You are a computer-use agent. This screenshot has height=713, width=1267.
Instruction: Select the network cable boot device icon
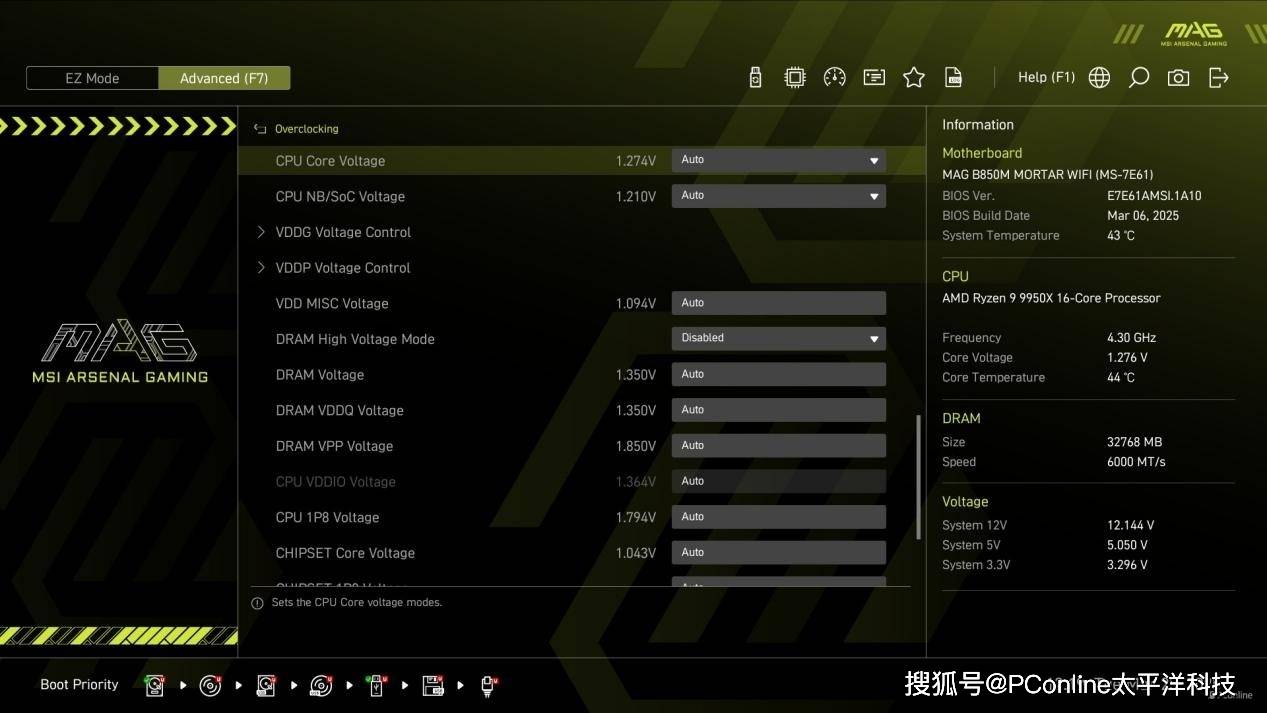coord(489,685)
